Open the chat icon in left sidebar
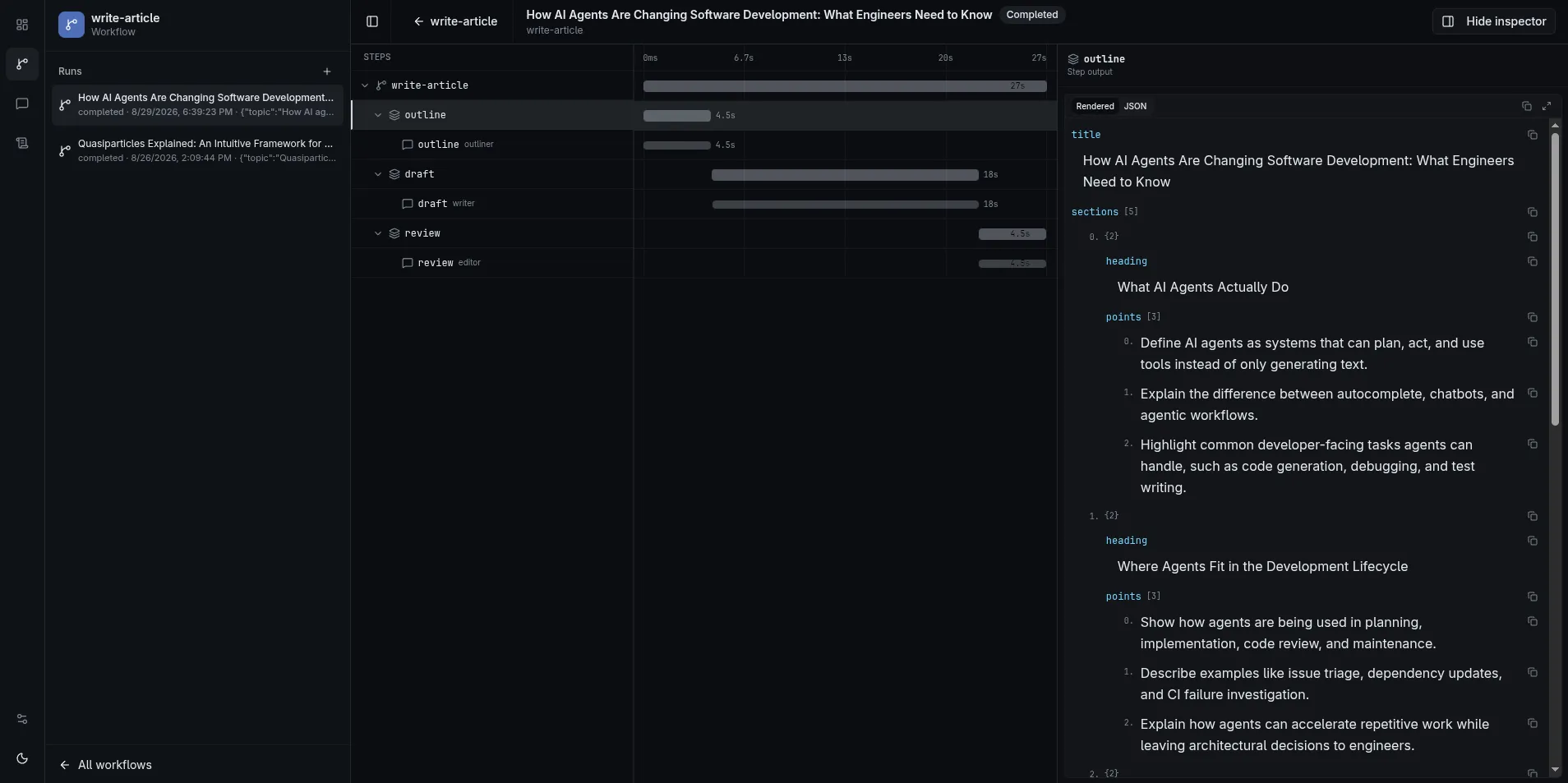 click(x=22, y=104)
